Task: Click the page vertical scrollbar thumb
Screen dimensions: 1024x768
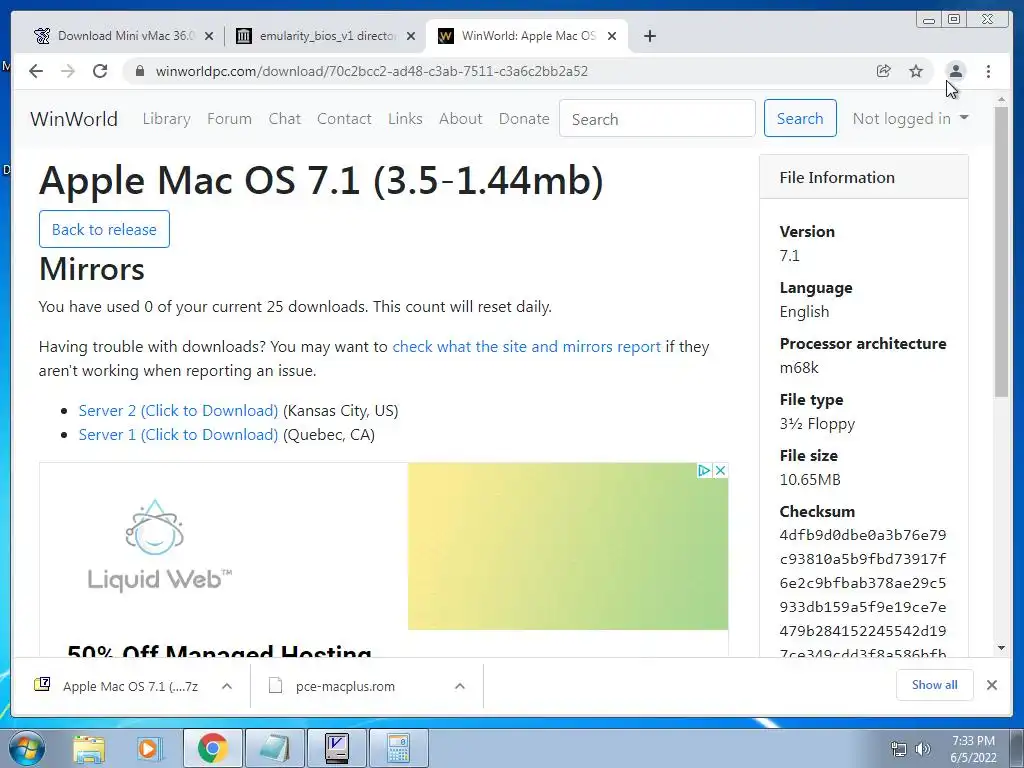Action: pyautogui.click(x=1001, y=251)
